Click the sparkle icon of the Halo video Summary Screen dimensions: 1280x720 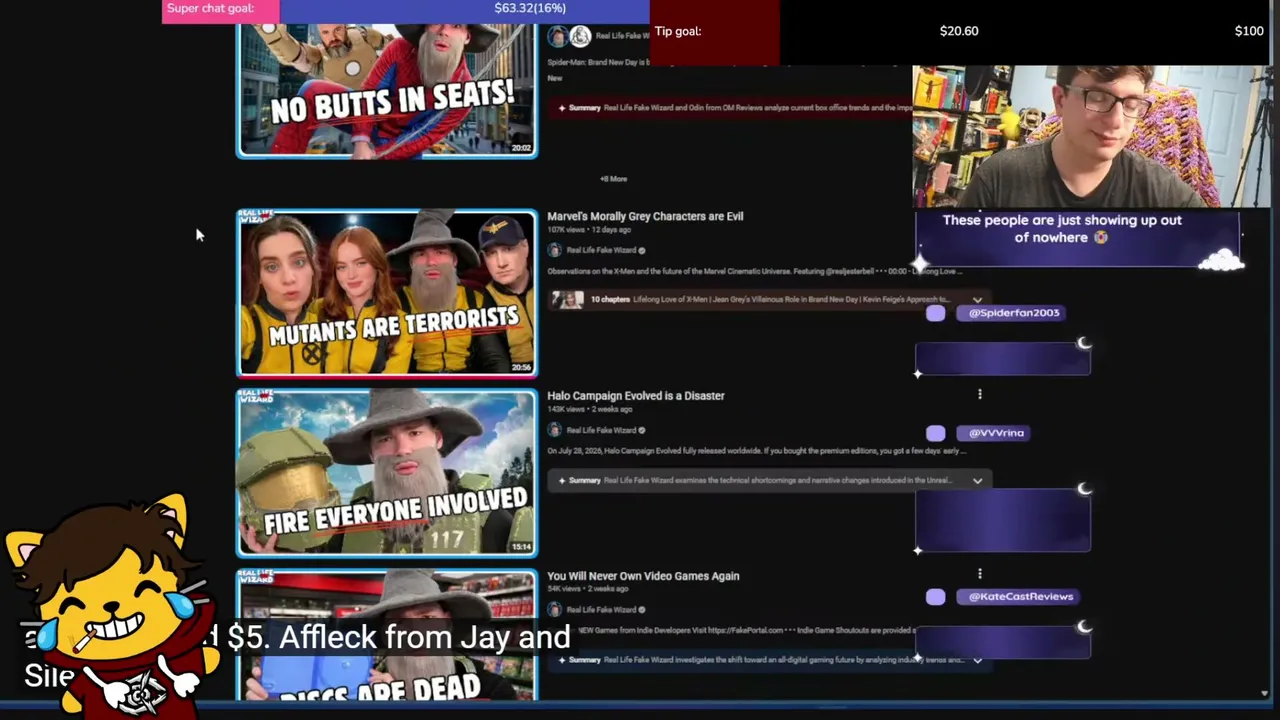[562, 480]
